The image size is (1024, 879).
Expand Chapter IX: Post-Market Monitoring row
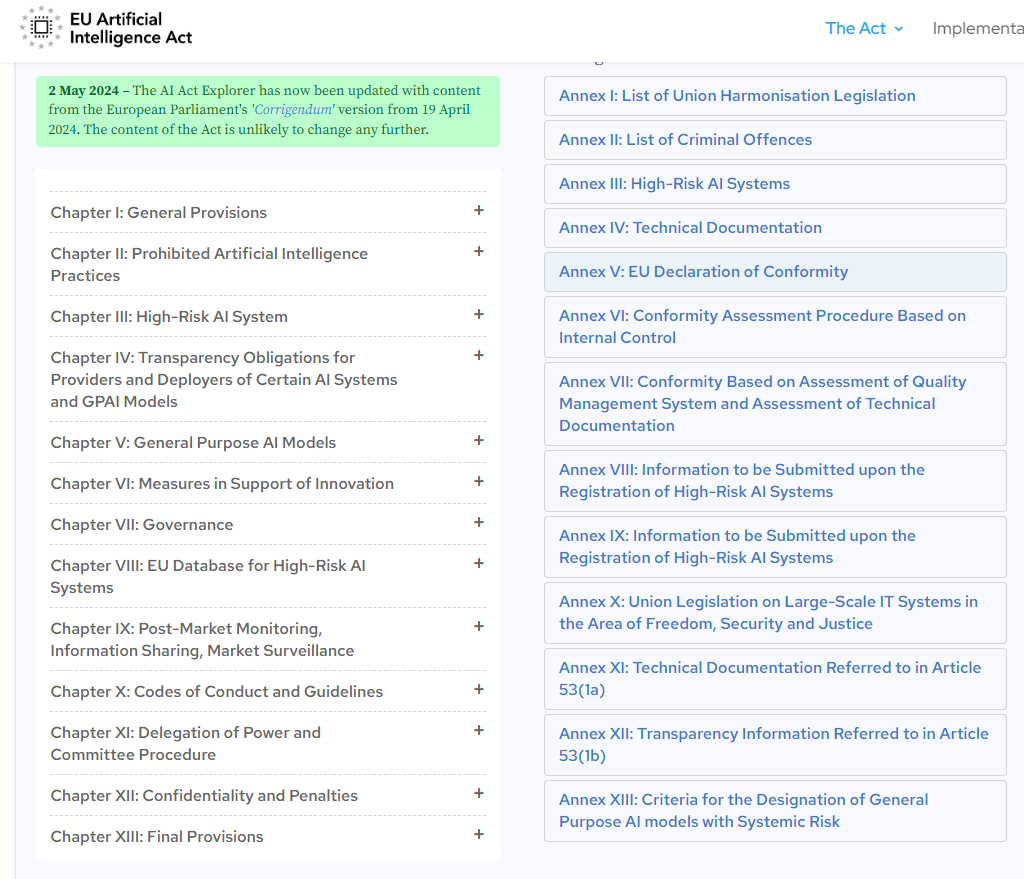pos(202,639)
